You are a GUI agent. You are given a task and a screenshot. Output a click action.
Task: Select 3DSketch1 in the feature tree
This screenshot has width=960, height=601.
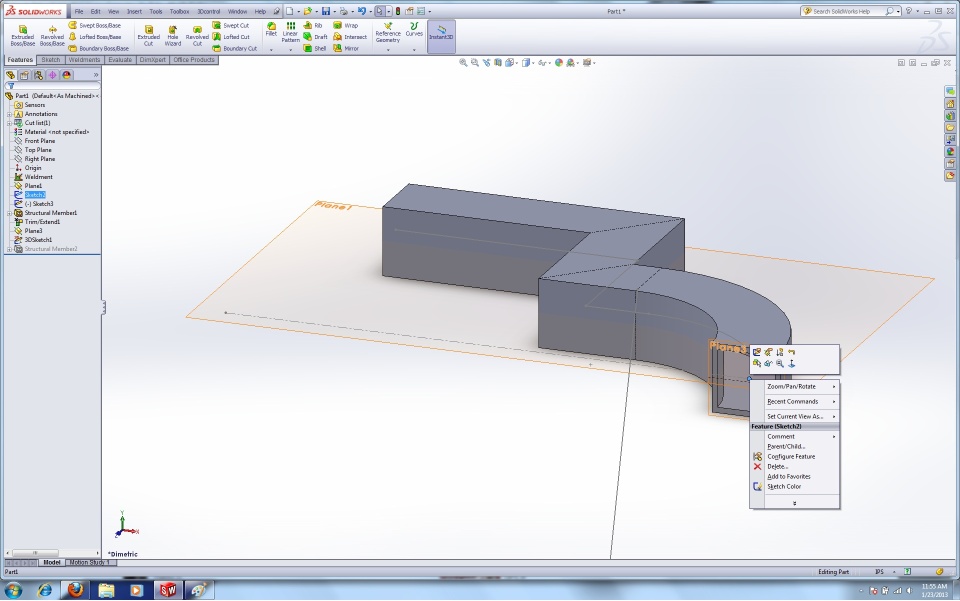pyautogui.click(x=38, y=240)
